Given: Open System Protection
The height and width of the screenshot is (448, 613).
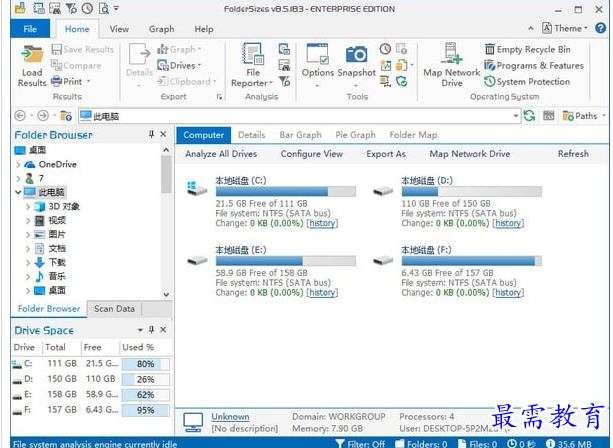Looking at the screenshot, I should coord(527,81).
